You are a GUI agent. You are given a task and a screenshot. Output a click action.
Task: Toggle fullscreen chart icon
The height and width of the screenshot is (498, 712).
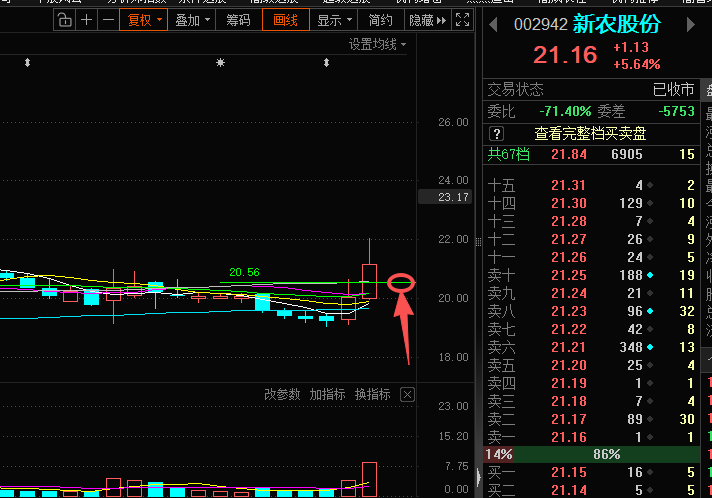pos(462,20)
